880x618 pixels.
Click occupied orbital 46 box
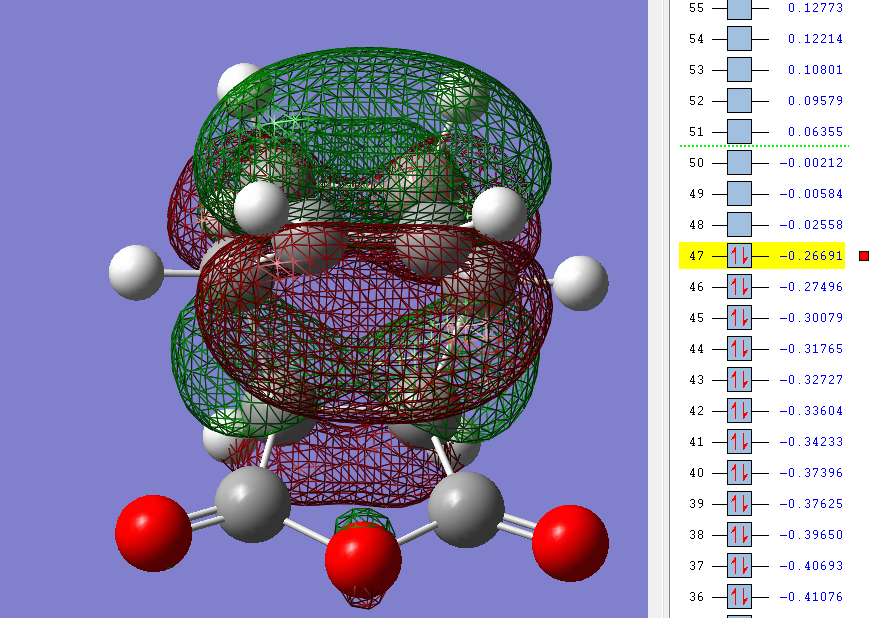[739, 287]
